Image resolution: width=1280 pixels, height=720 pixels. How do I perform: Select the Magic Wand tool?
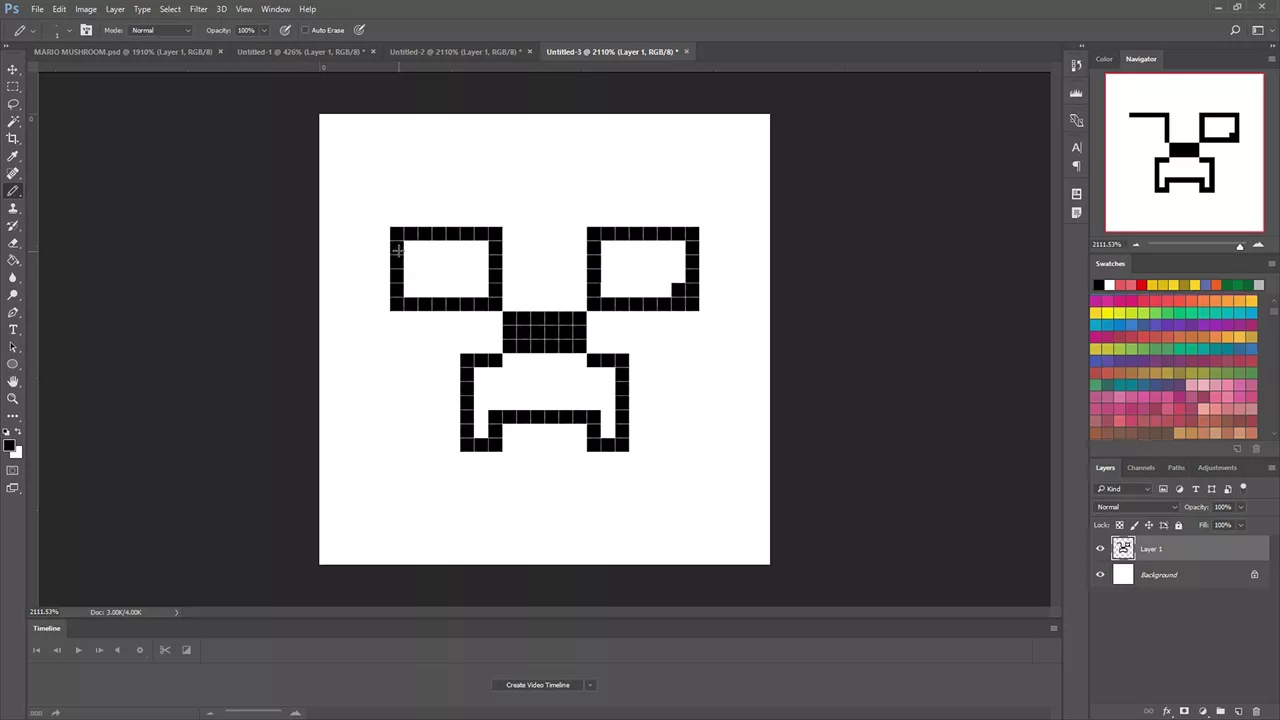[x=13, y=121]
